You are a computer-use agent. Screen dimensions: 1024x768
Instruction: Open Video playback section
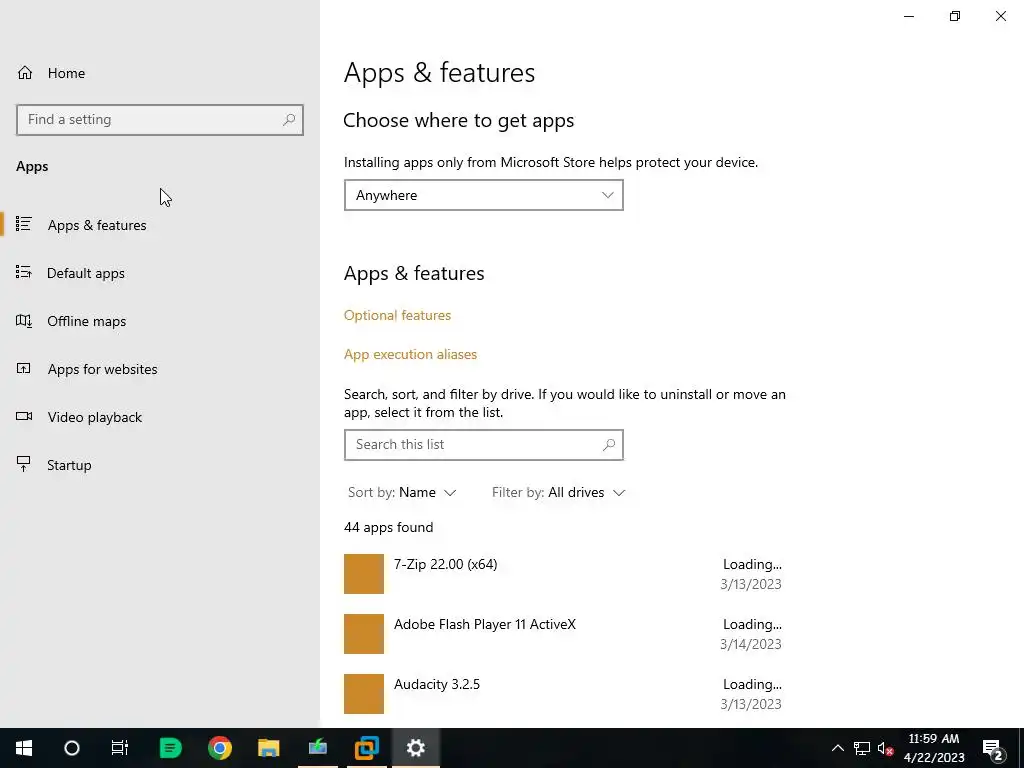(x=160, y=417)
